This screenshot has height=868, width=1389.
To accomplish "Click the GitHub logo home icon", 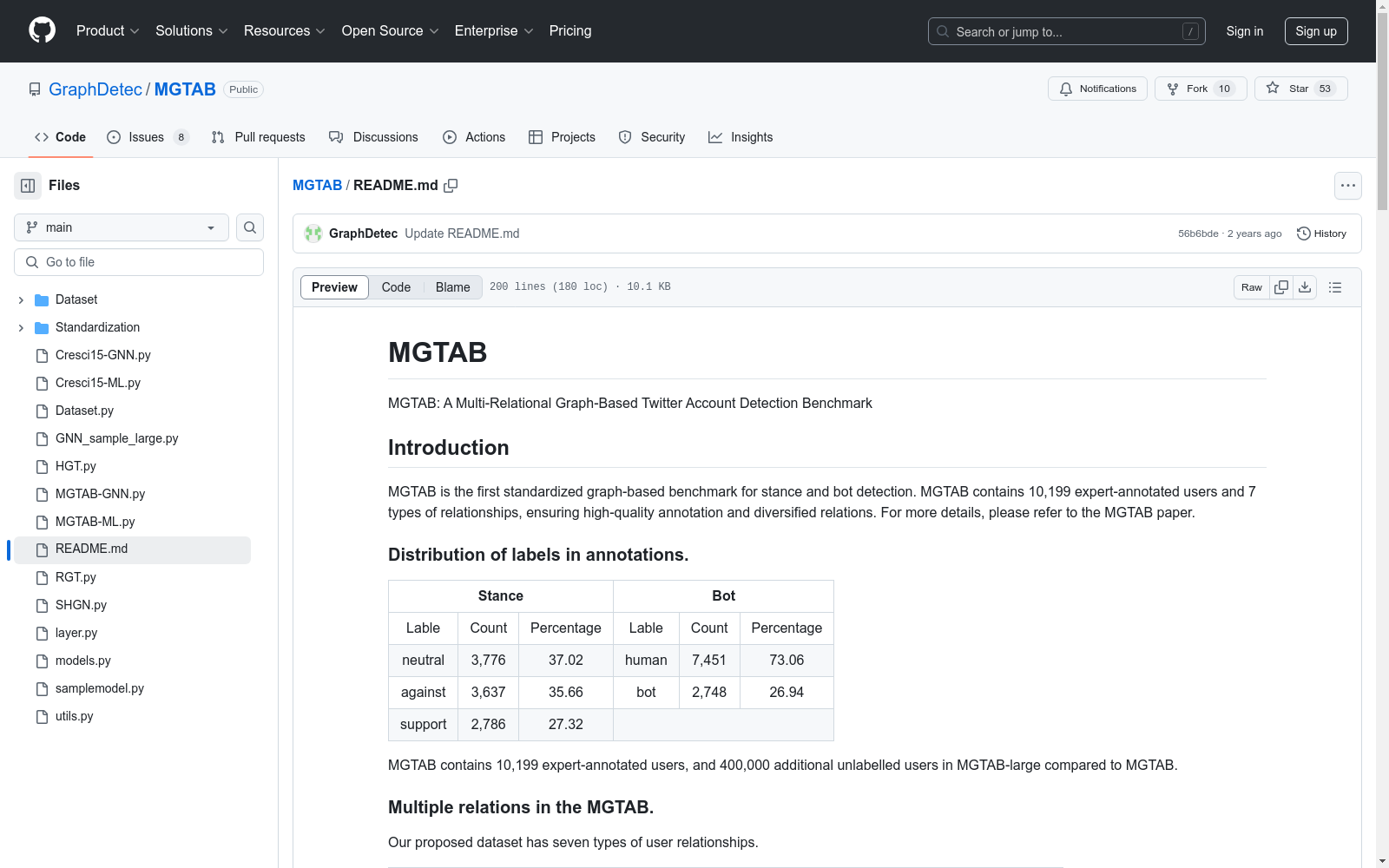I will point(42,30).
